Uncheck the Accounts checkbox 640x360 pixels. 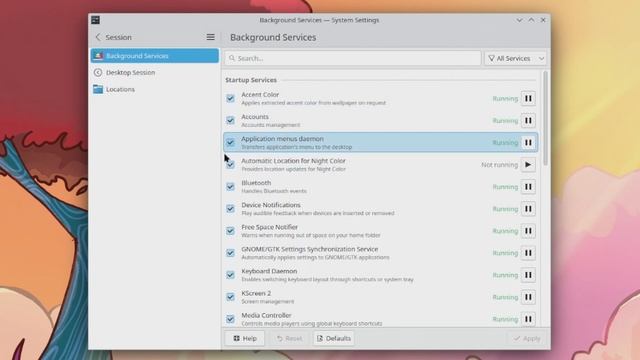point(230,120)
